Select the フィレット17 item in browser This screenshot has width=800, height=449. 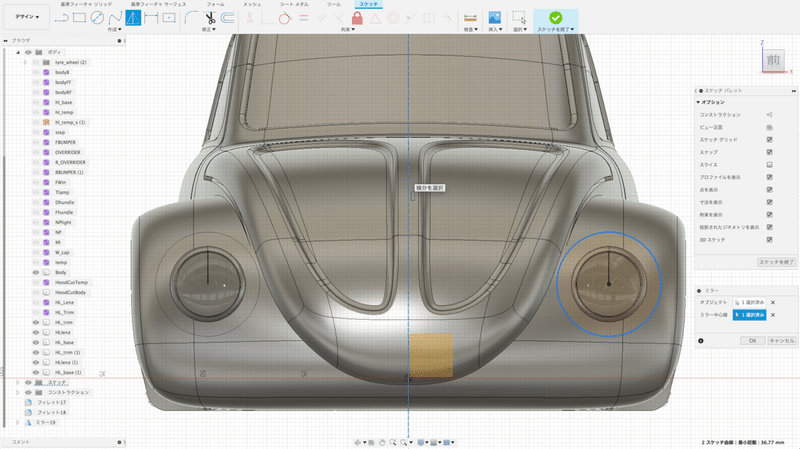click(x=52, y=403)
